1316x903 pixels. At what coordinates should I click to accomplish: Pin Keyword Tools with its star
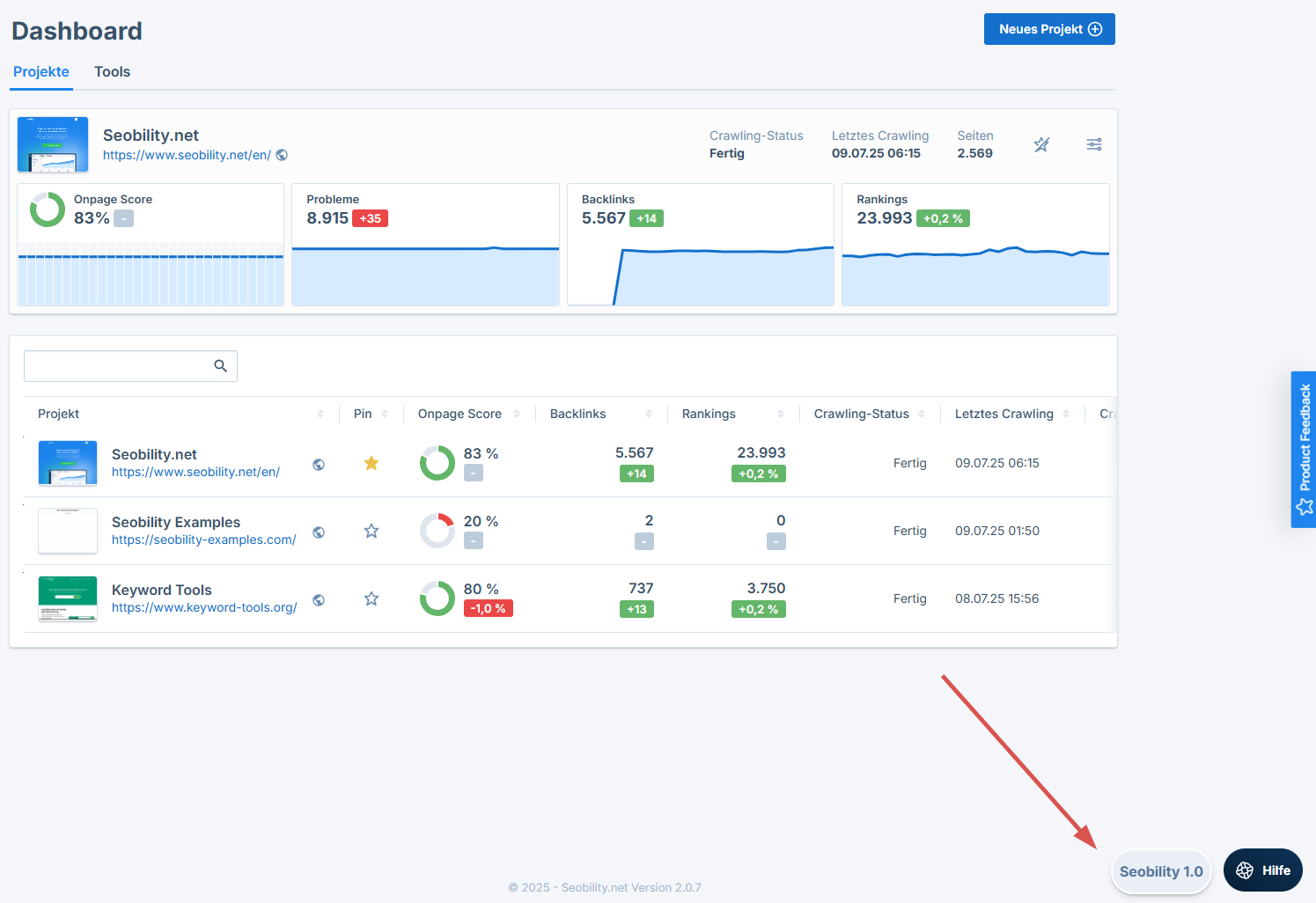(x=371, y=598)
